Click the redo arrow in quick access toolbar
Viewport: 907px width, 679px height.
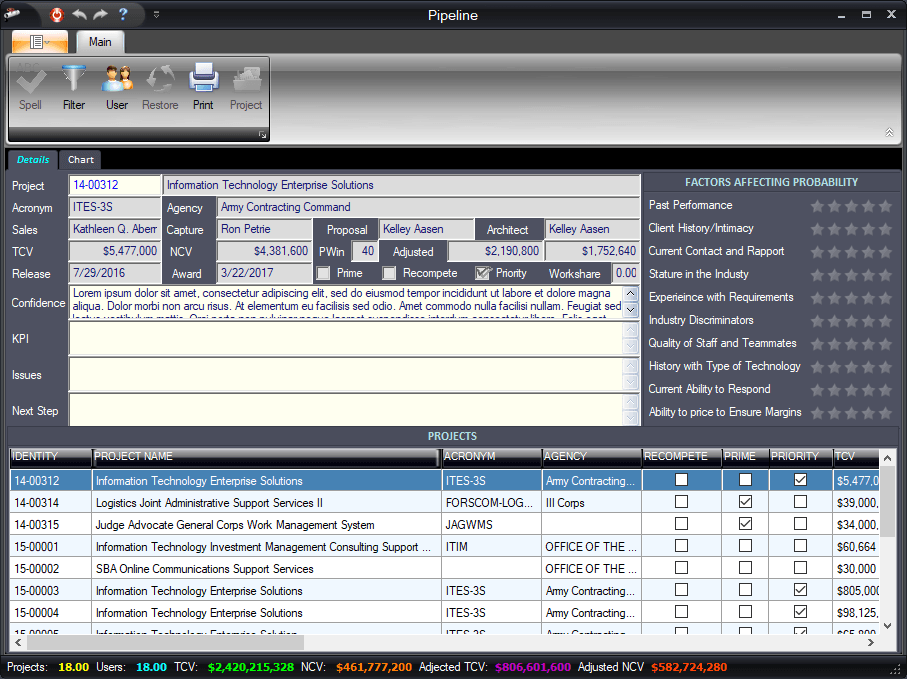coord(101,15)
